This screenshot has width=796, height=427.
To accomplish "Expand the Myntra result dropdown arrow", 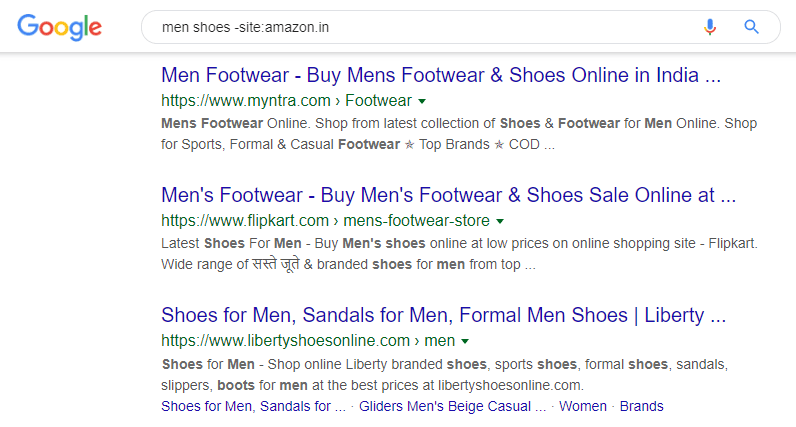I will (422, 101).
